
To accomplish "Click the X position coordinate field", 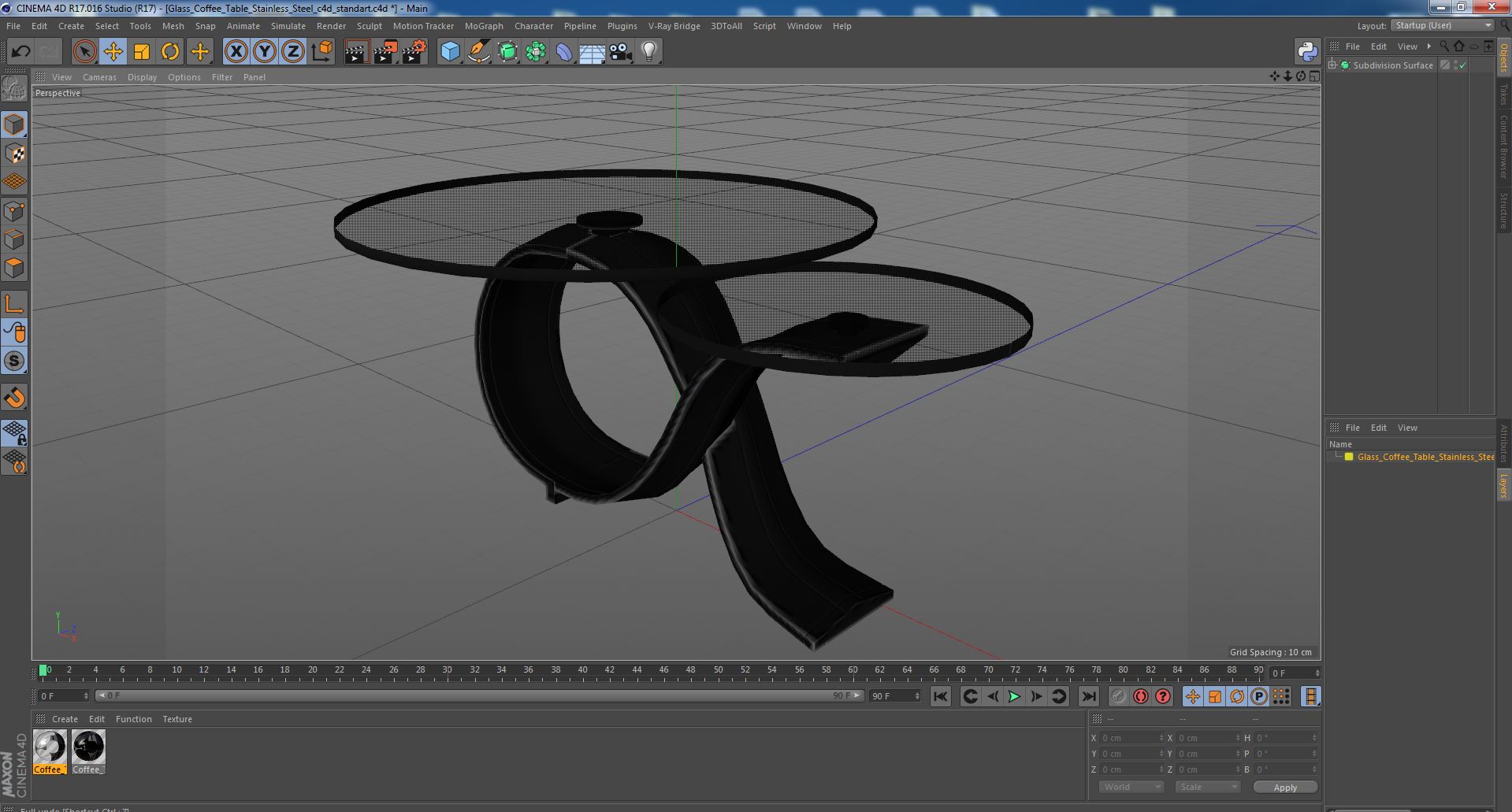I will point(1131,738).
